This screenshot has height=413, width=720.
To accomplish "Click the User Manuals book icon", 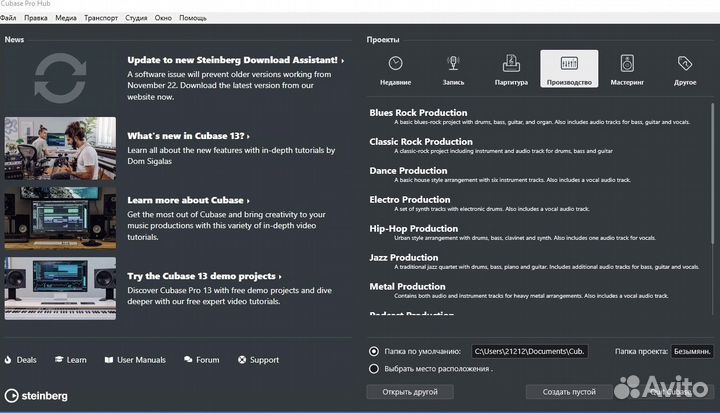I will point(109,360).
